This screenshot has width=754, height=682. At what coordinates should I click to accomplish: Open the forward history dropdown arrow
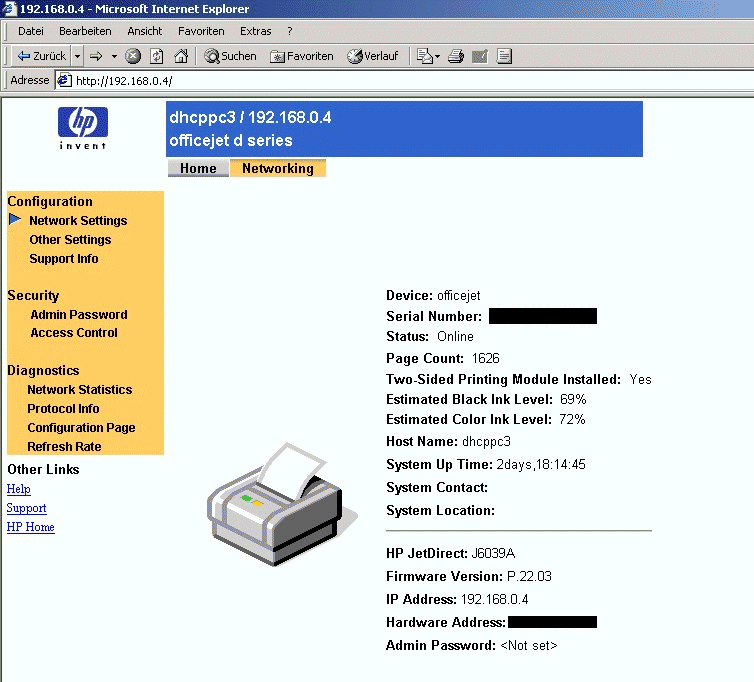pos(114,56)
